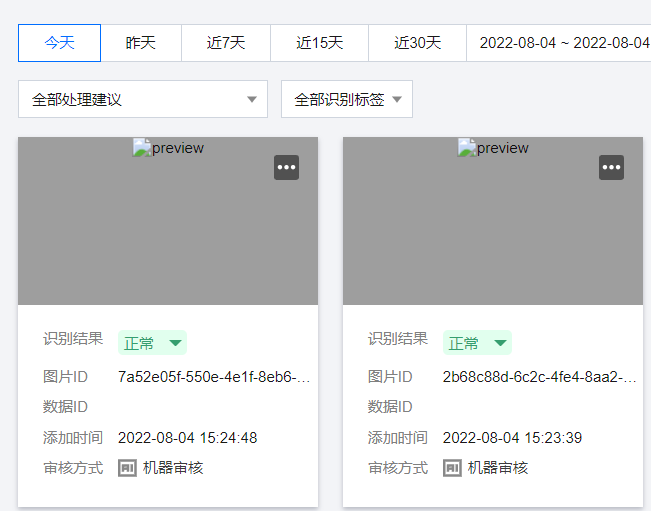Expand the 正常 result dropdown on the 2b68c88d card
The image size is (651, 511).
point(477,343)
